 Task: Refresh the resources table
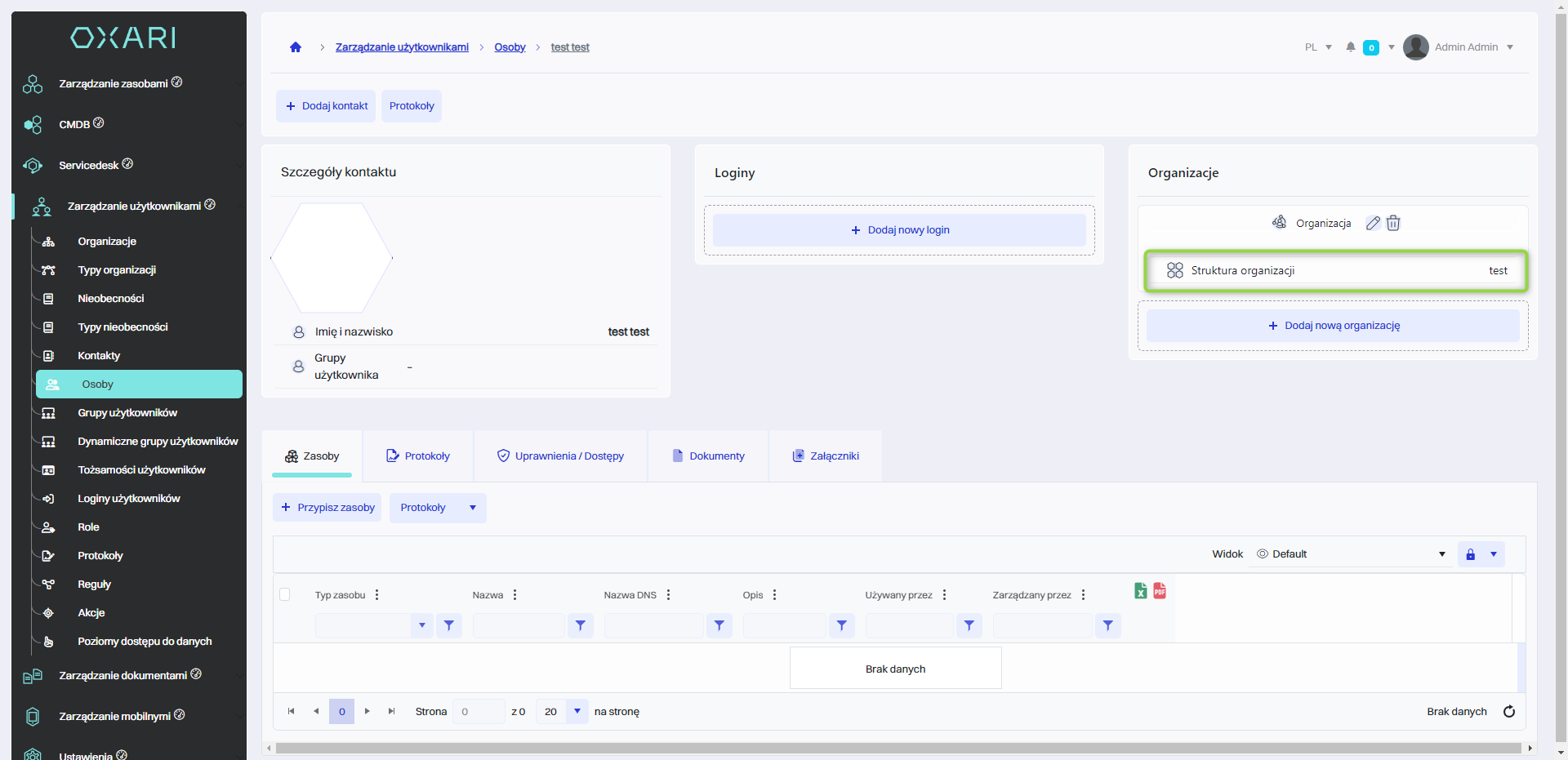1509,711
